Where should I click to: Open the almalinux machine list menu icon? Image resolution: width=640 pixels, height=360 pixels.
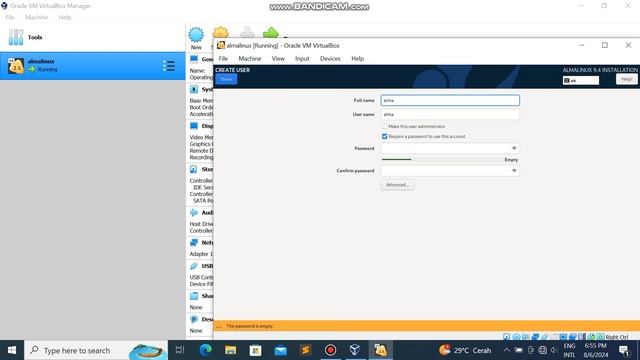click(169, 66)
